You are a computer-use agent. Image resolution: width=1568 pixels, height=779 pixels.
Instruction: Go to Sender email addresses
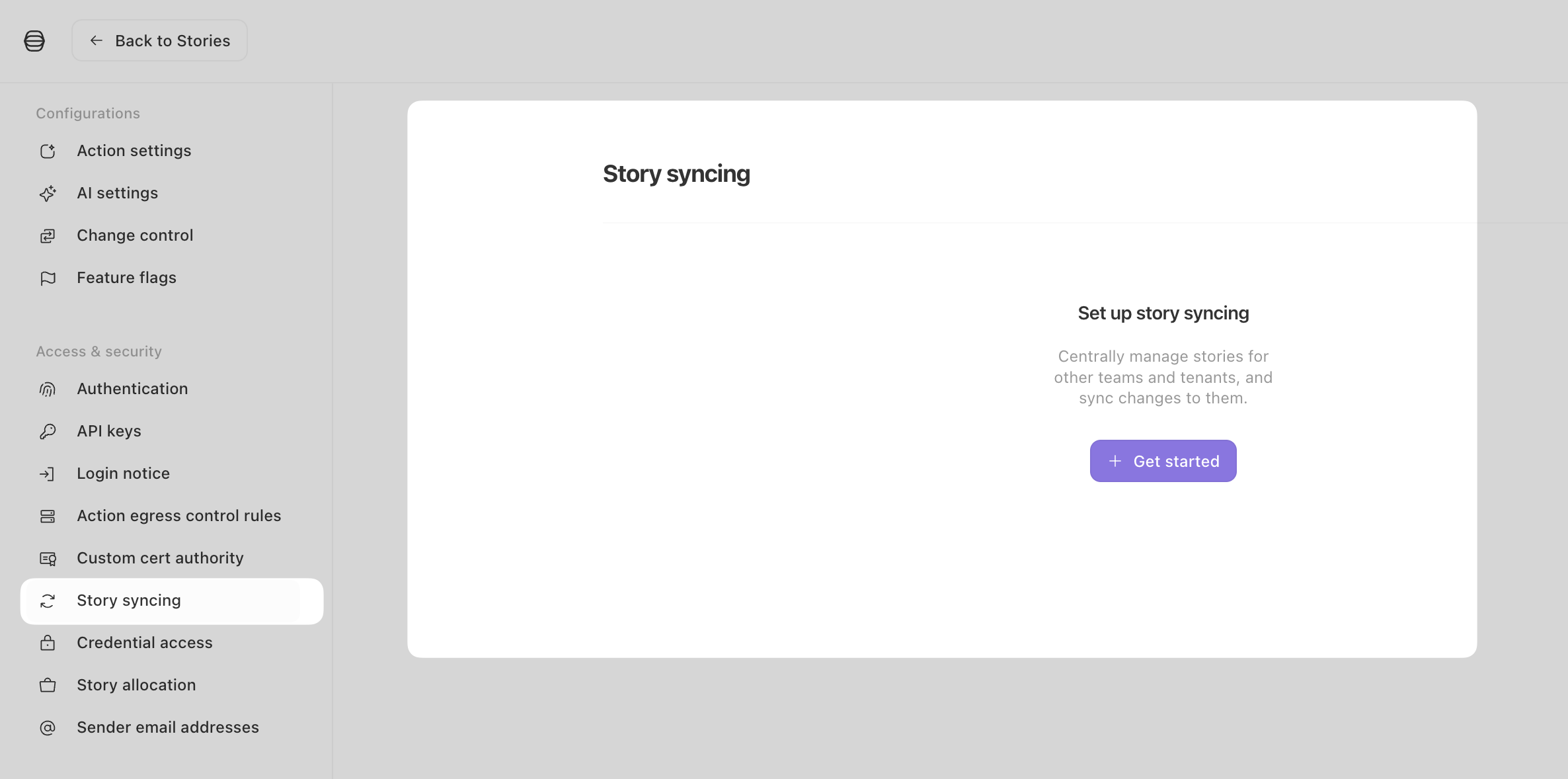click(172, 727)
